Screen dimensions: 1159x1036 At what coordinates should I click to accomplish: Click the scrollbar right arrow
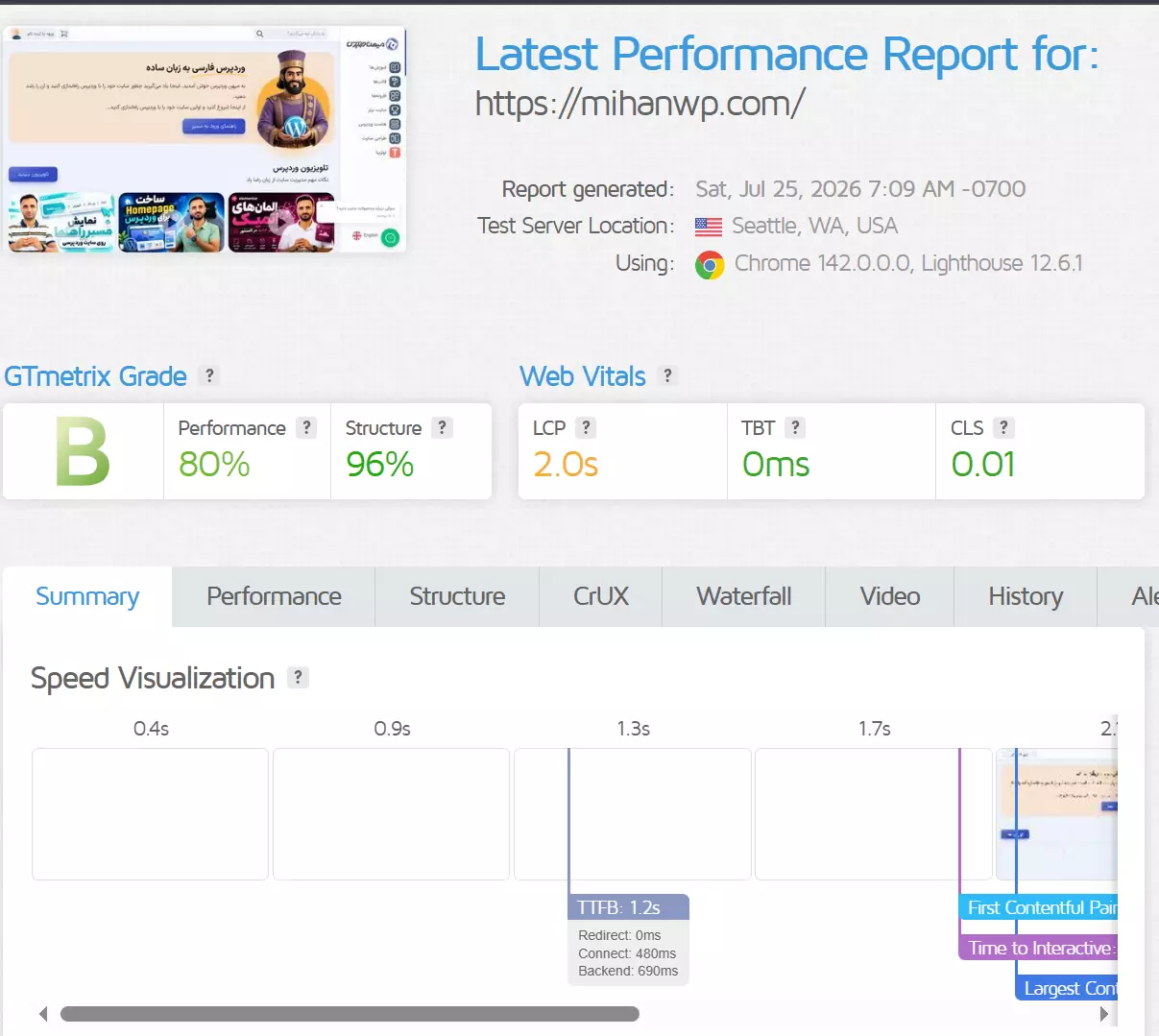coord(1103,1014)
